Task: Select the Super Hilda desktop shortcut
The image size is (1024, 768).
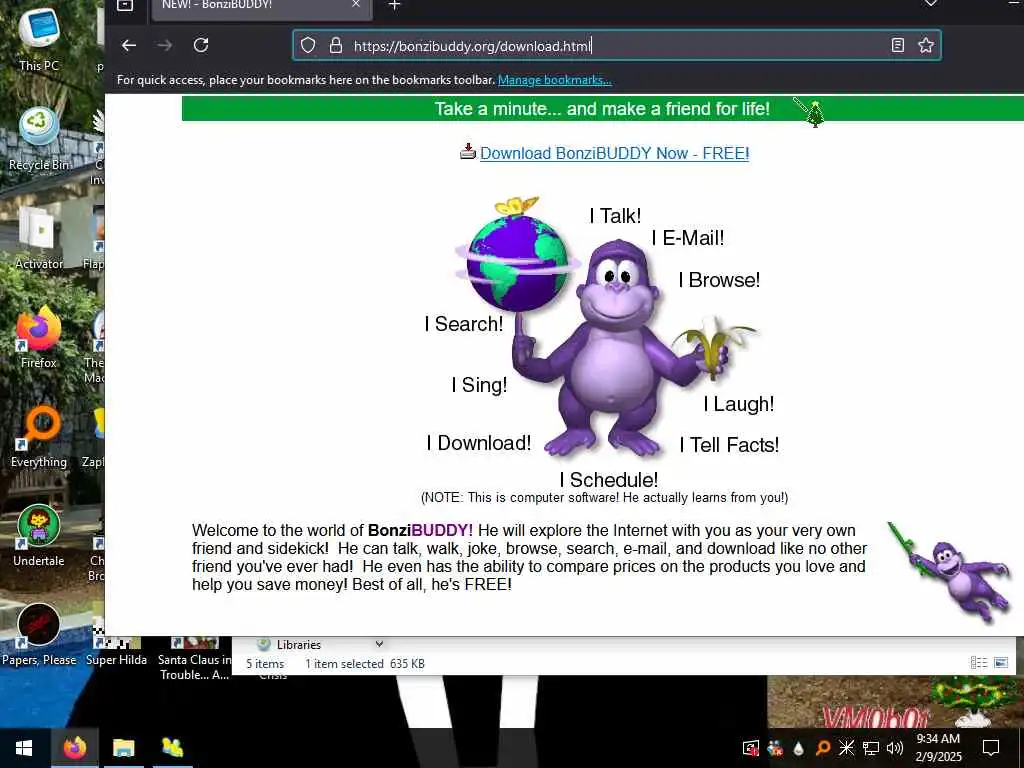Action: (116, 652)
